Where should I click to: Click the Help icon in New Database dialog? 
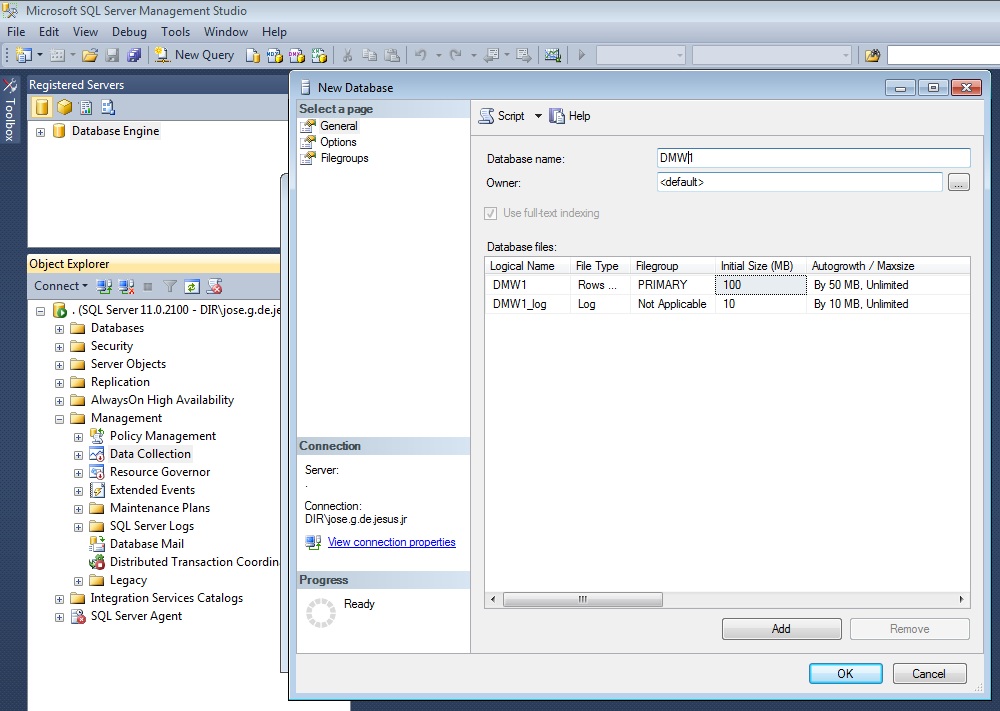click(570, 116)
